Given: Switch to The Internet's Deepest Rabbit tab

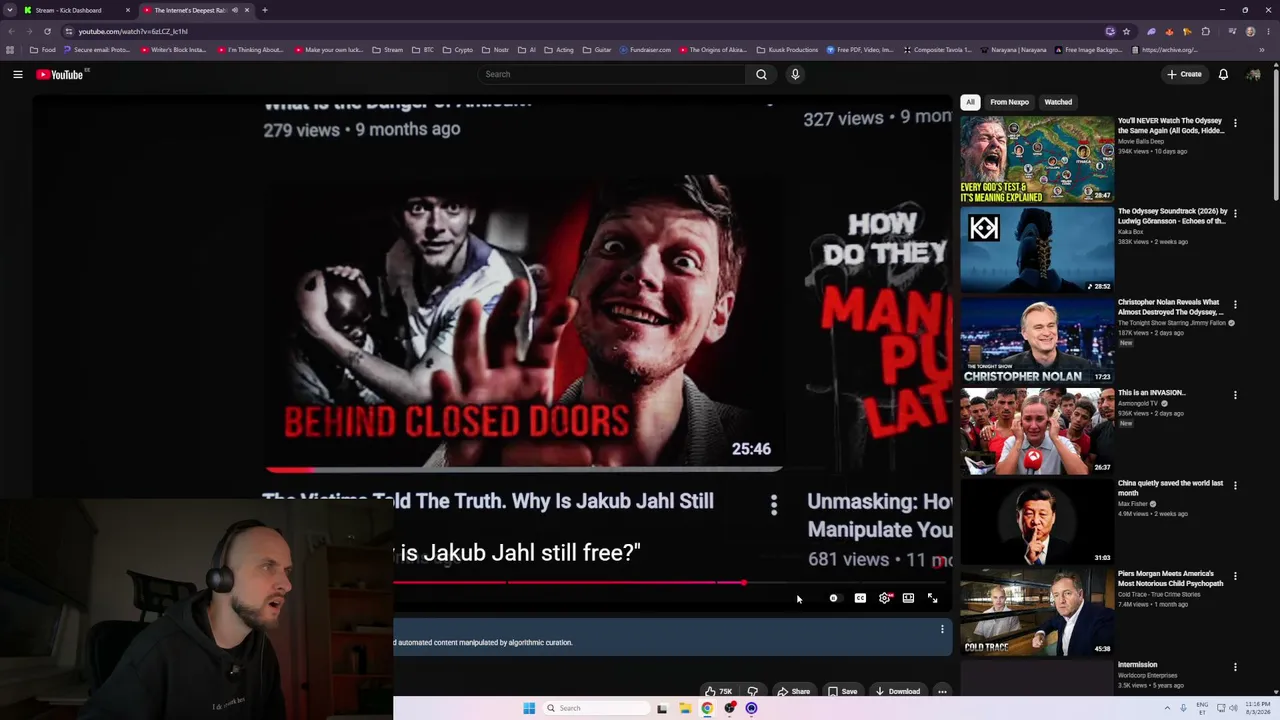Looking at the screenshot, I should (x=195, y=10).
